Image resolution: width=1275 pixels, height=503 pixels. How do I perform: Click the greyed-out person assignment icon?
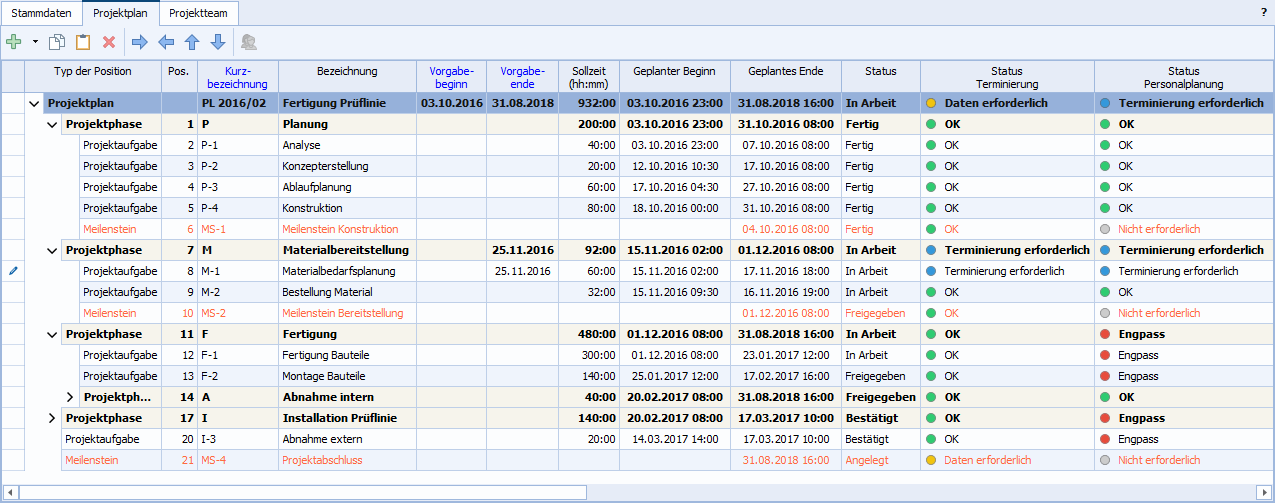point(248,42)
